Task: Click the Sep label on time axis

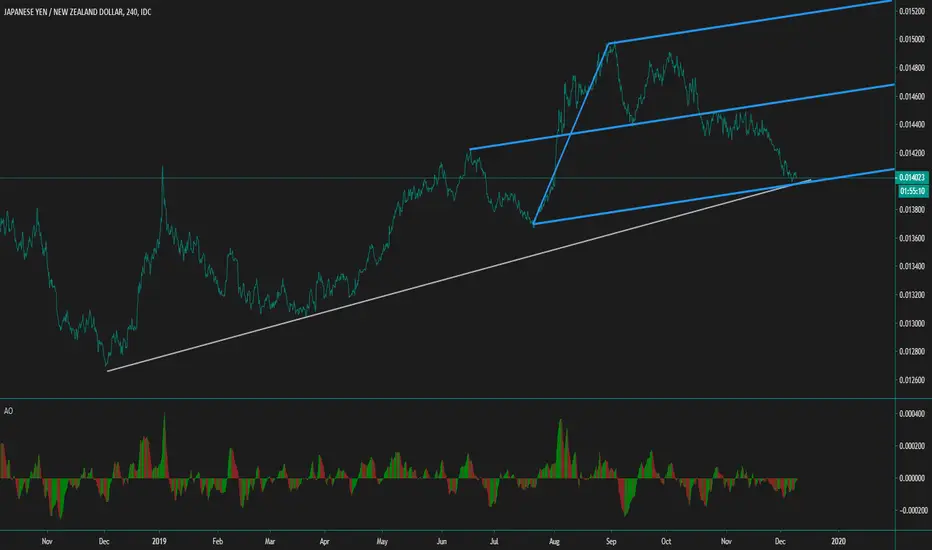Action: [611, 541]
